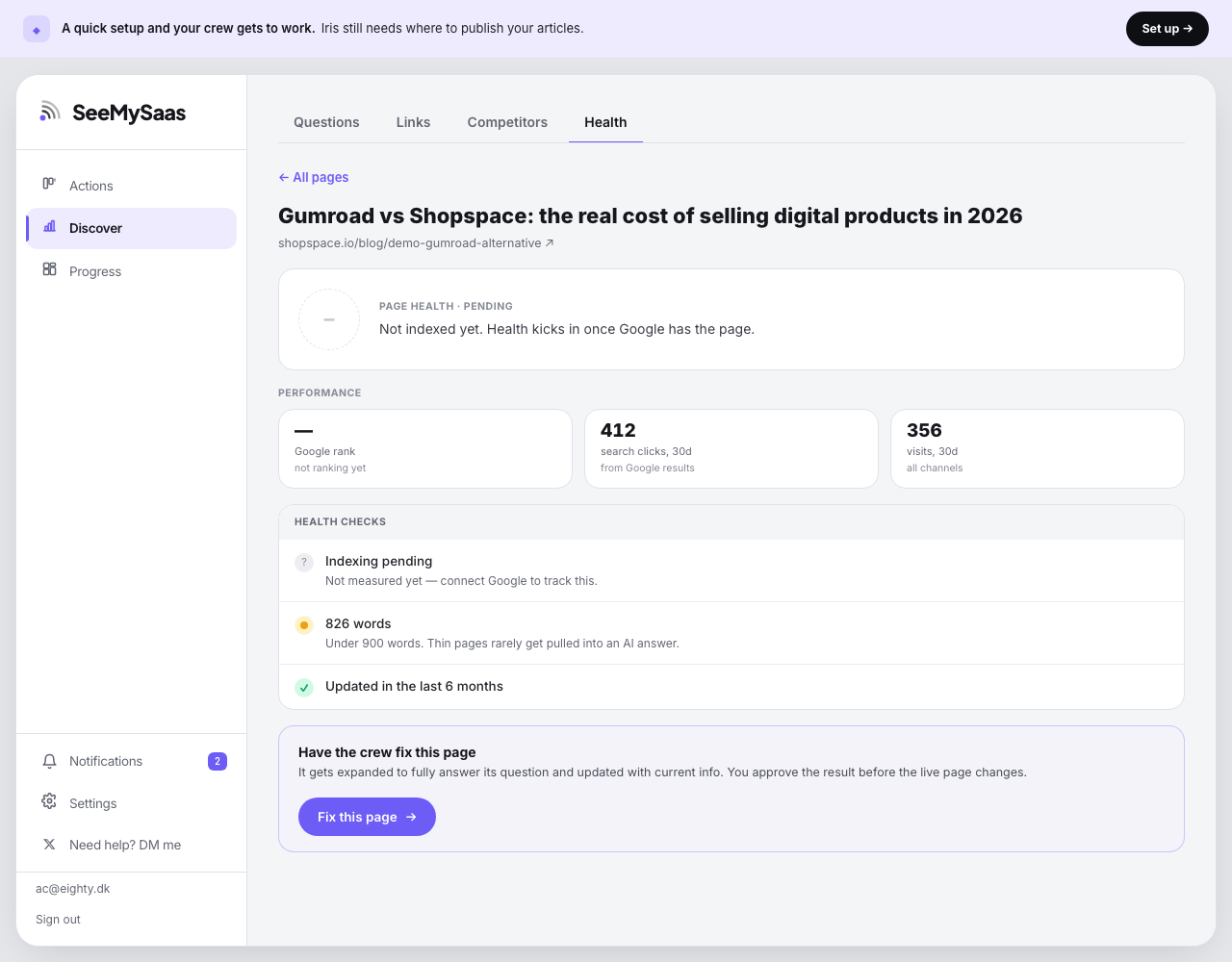
Task: Click the PAGE HEALTH · PENDING label
Action: (446, 306)
